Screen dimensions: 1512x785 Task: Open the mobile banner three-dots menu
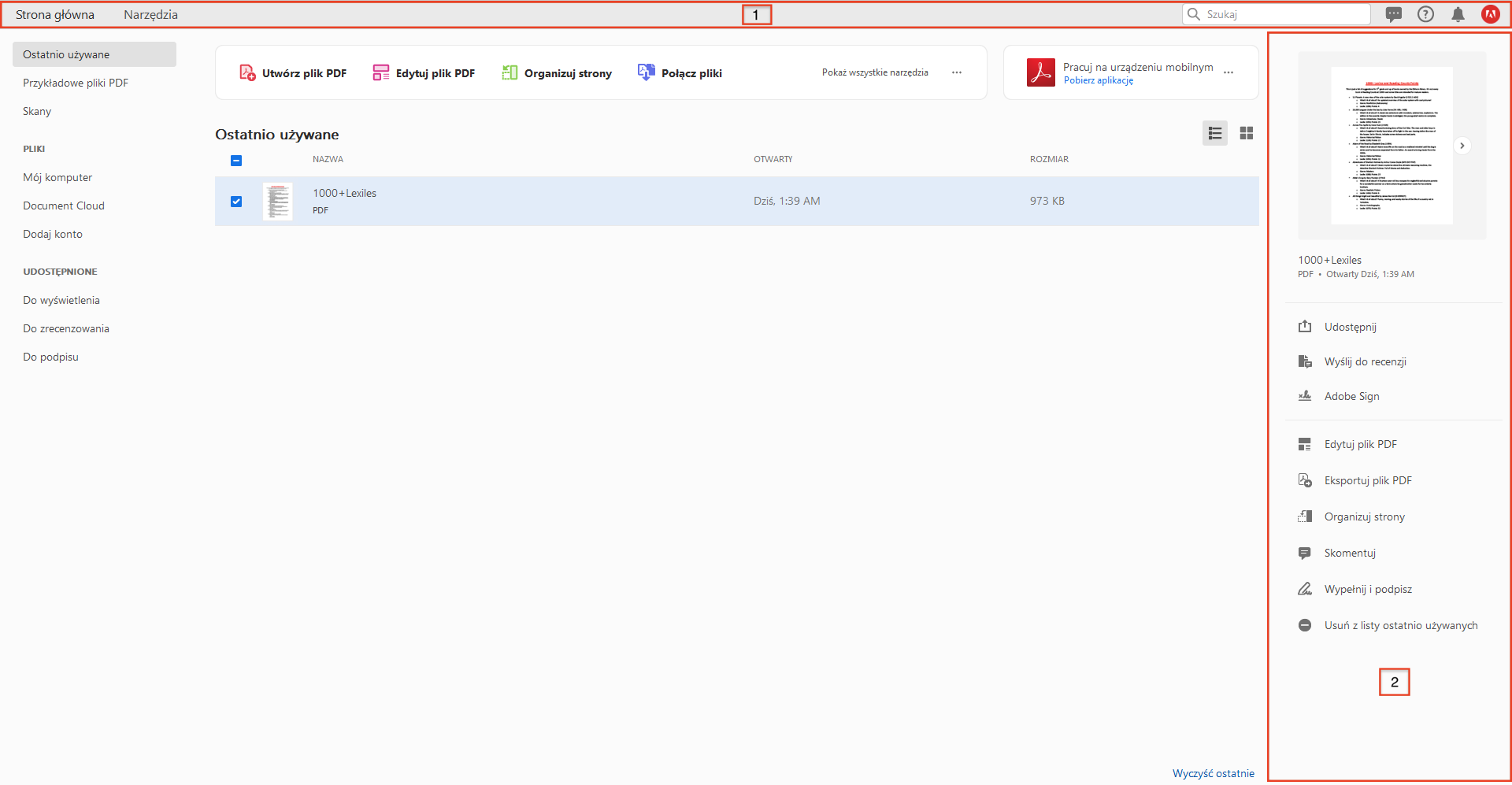tap(1228, 72)
